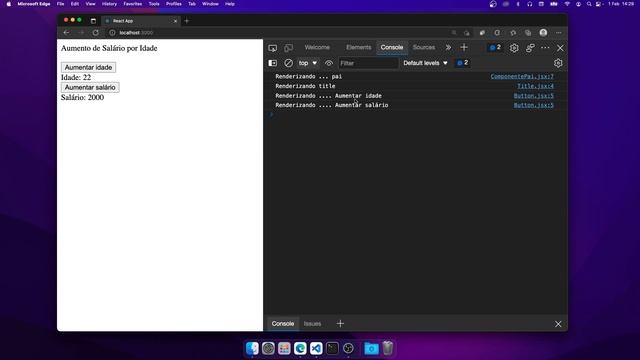The width and height of the screenshot is (640, 360).
Task: Open the Profiles menu
Action: 173,4
